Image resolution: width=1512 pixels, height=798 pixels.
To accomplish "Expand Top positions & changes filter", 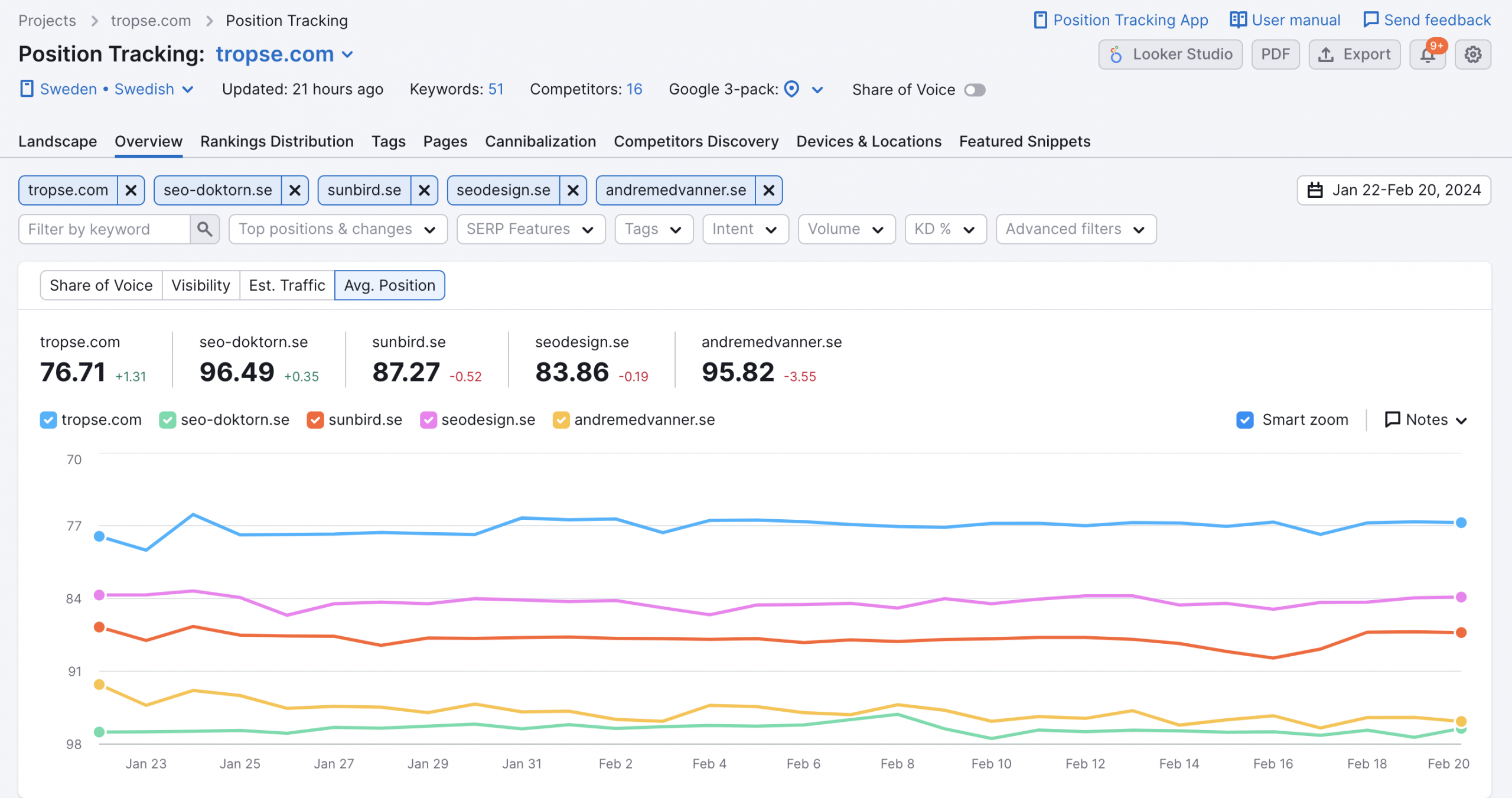I will coord(338,229).
